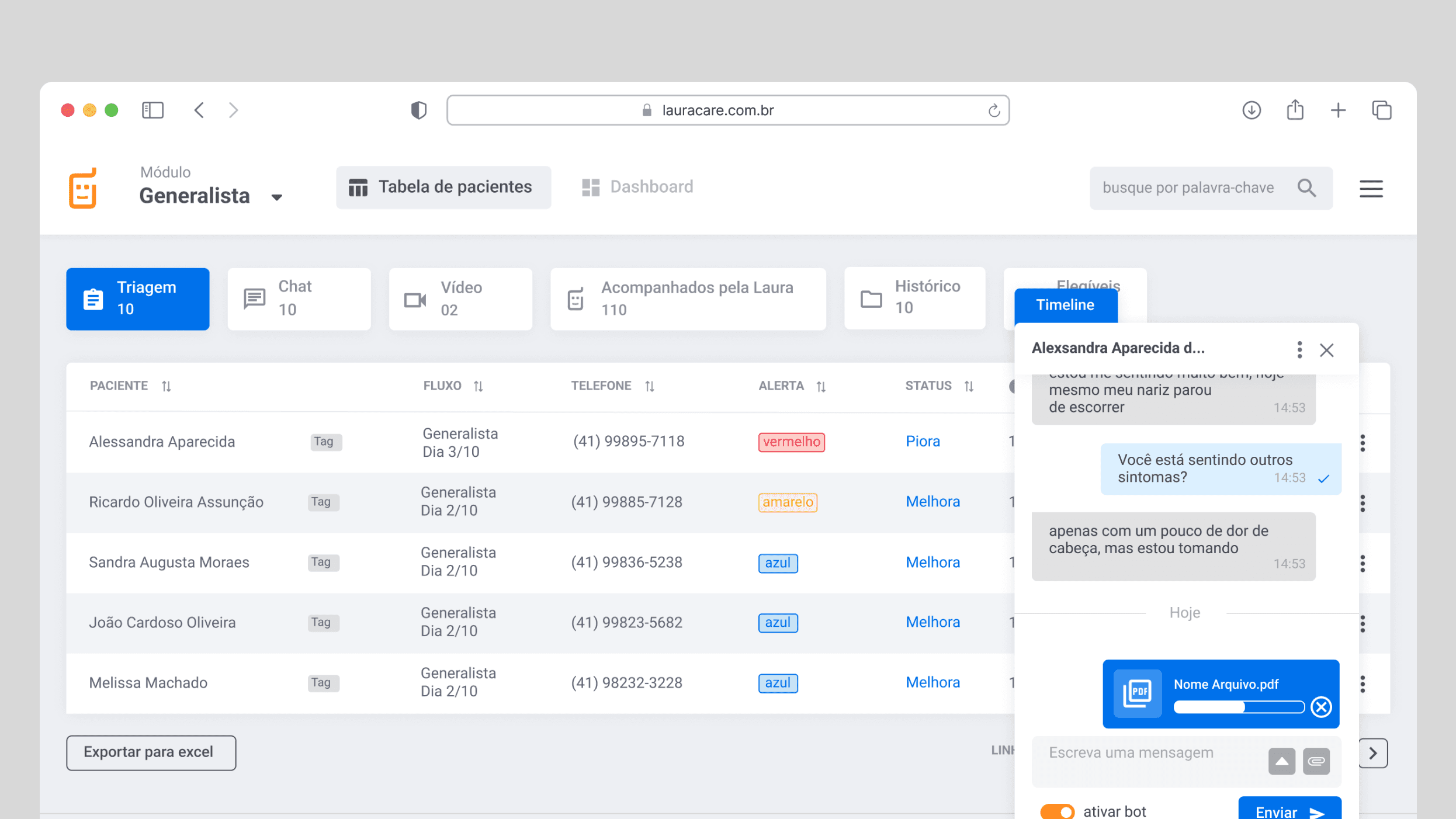Click the up arrow icon in message box
This screenshot has width=1456, height=819.
[x=1281, y=761]
